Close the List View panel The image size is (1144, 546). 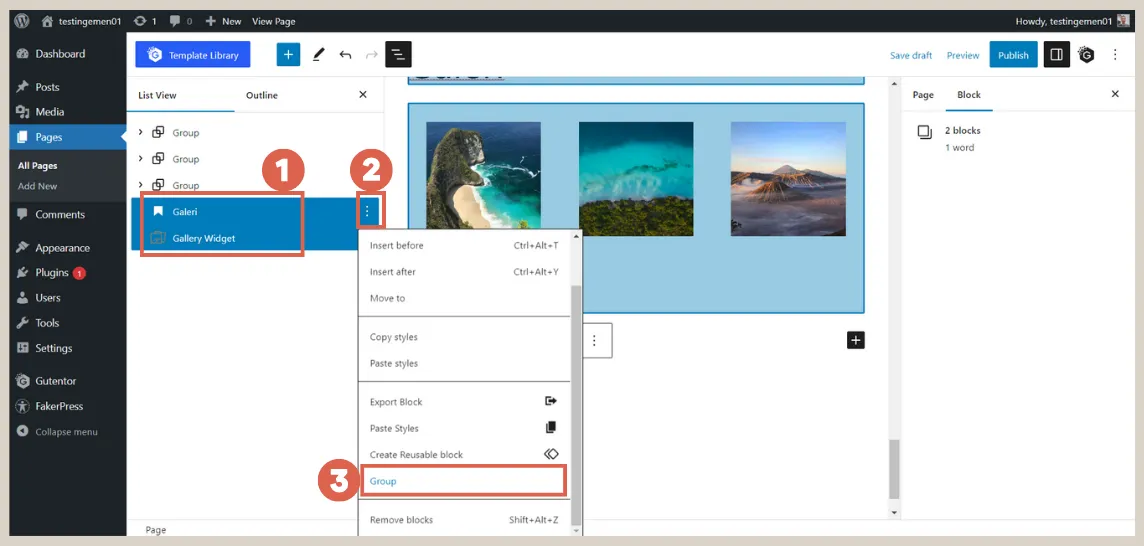coord(363,95)
